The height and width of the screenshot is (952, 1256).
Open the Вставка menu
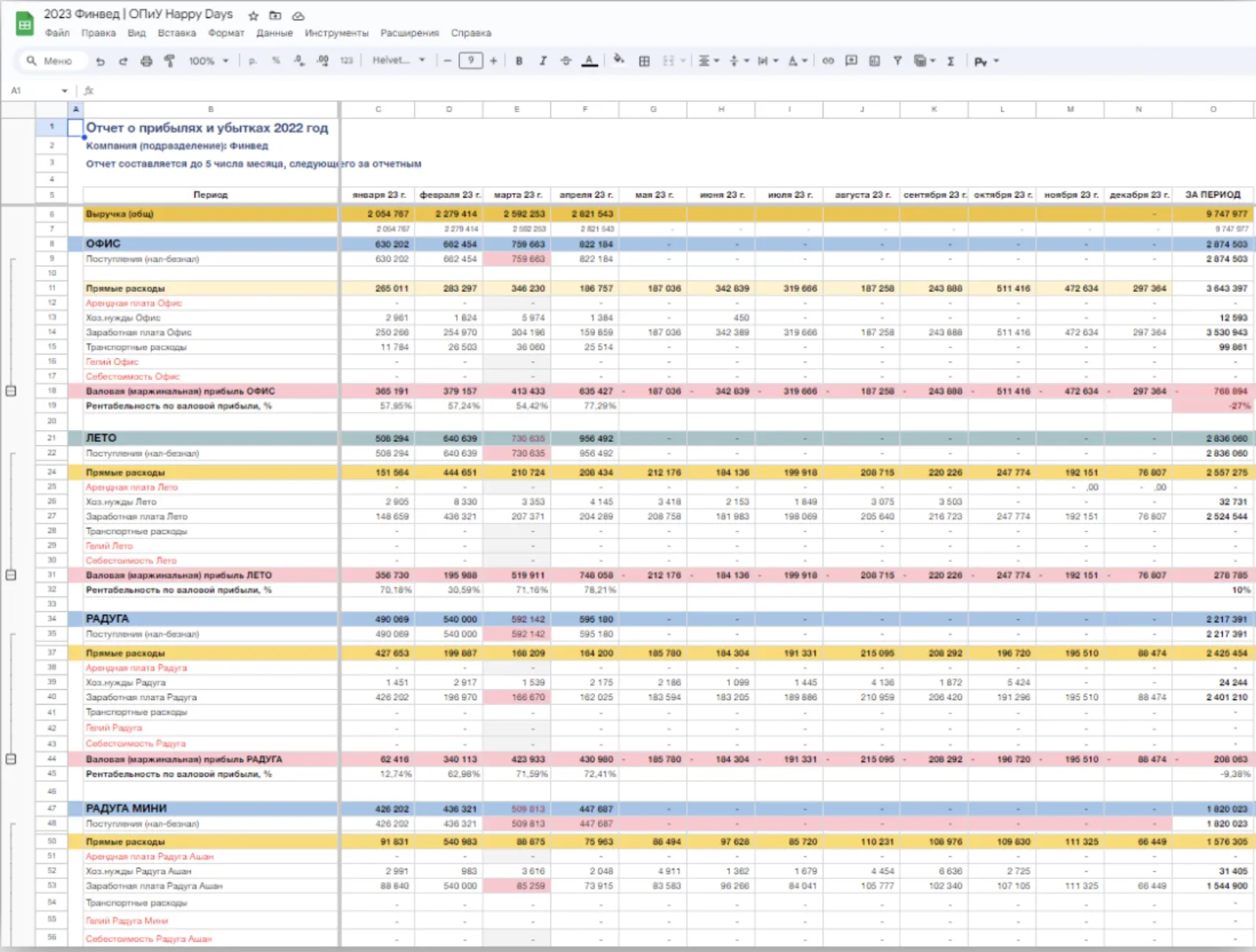[x=177, y=33]
